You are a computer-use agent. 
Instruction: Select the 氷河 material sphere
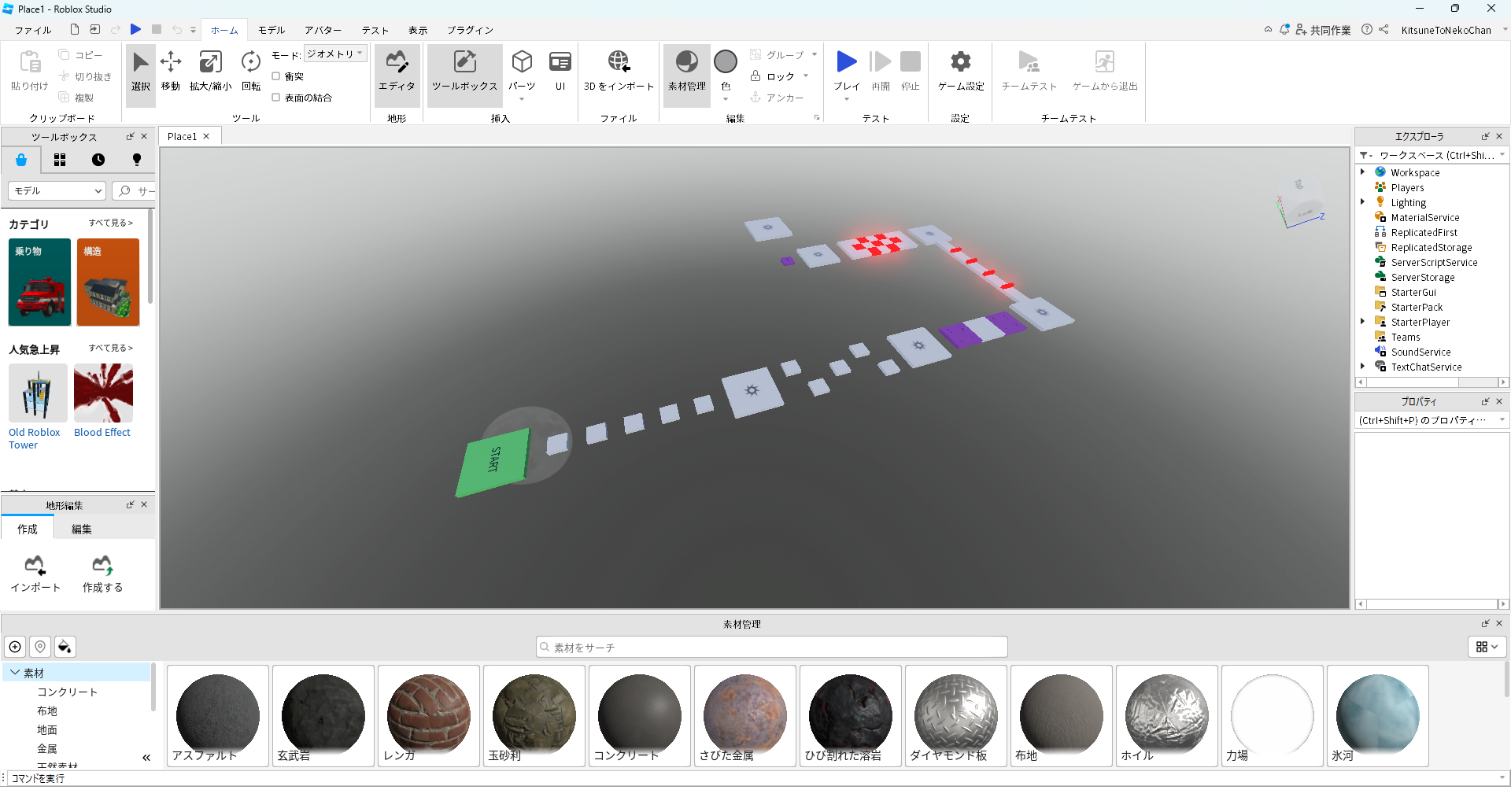click(1378, 715)
